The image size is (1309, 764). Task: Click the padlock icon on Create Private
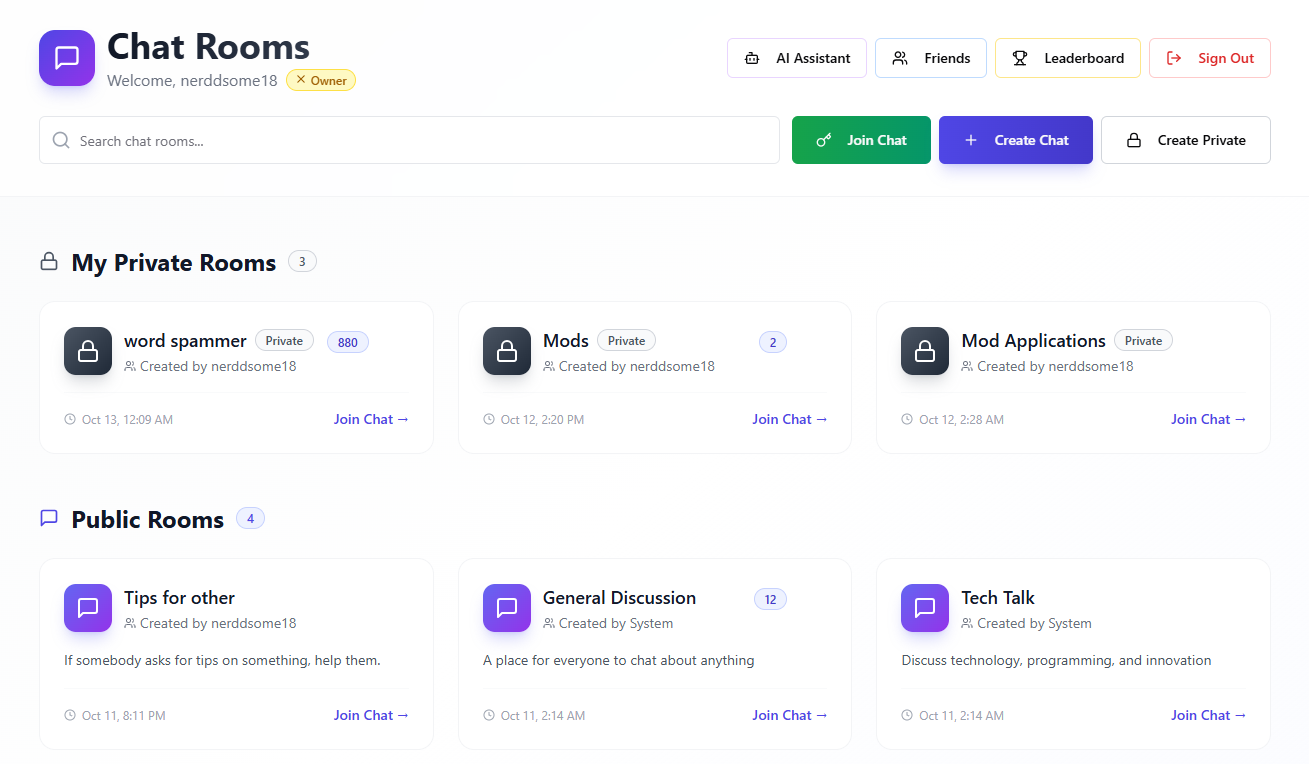(x=1134, y=140)
